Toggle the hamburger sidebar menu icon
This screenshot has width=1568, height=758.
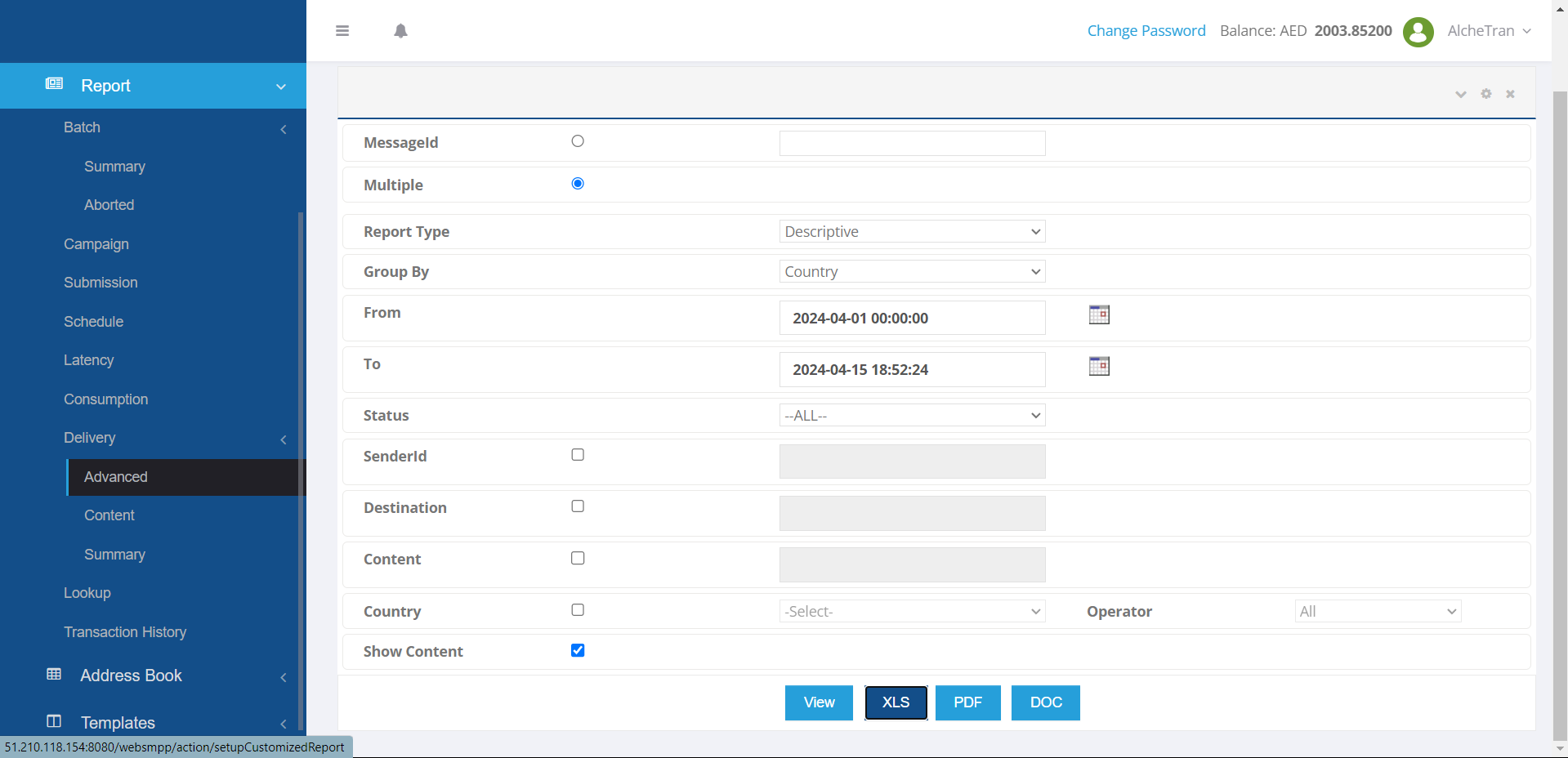[x=342, y=31]
